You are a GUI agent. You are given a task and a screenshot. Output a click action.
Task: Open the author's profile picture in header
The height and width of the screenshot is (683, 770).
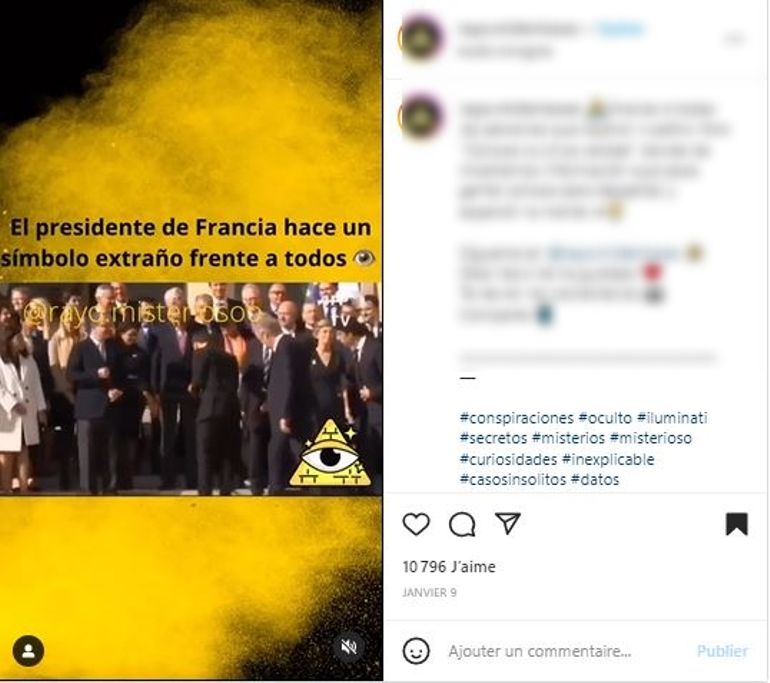pos(421,38)
